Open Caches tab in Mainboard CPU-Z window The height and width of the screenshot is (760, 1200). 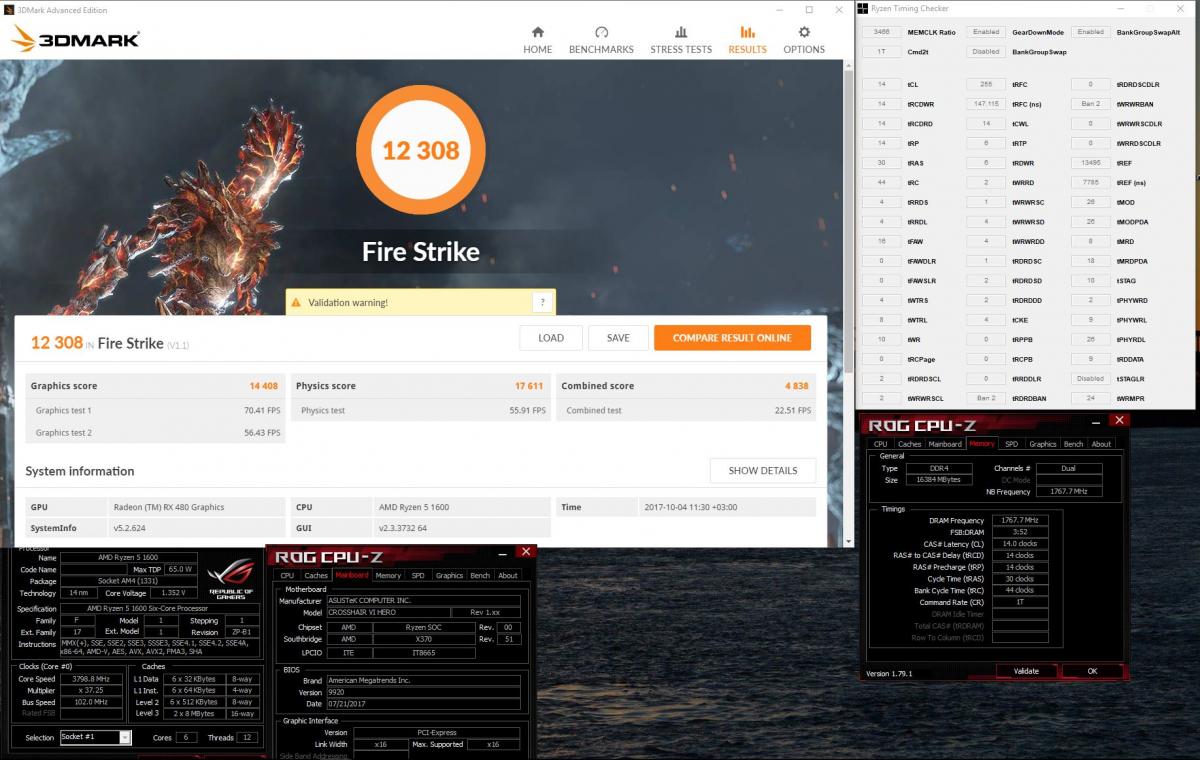[316, 575]
